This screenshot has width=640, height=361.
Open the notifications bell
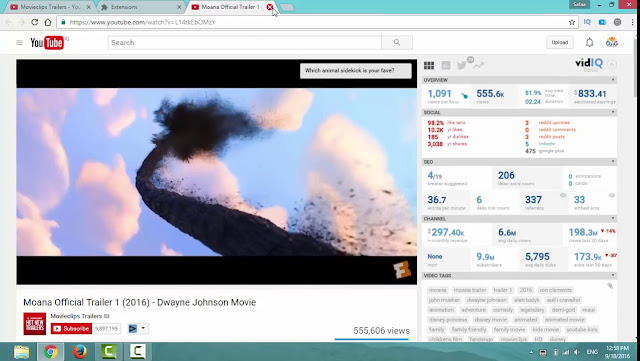589,42
